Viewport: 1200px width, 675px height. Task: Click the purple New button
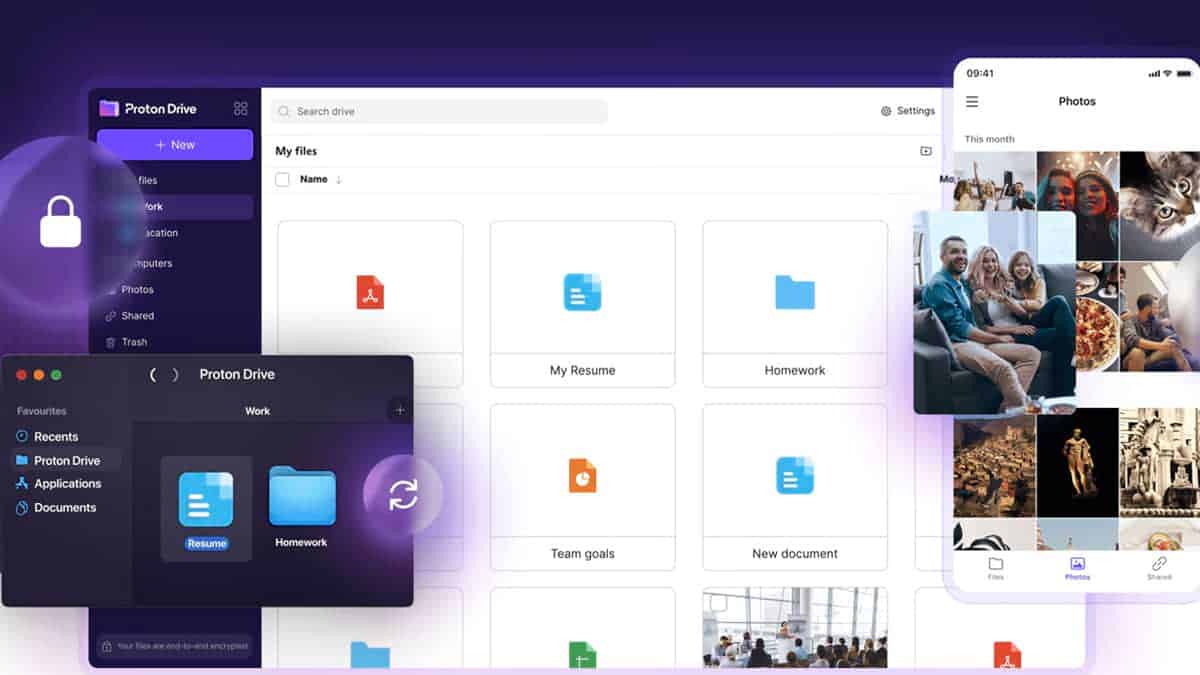click(x=175, y=145)
